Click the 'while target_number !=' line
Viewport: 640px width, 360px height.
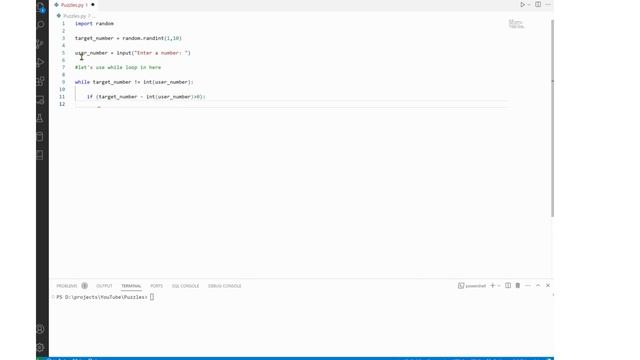(134, 82)
